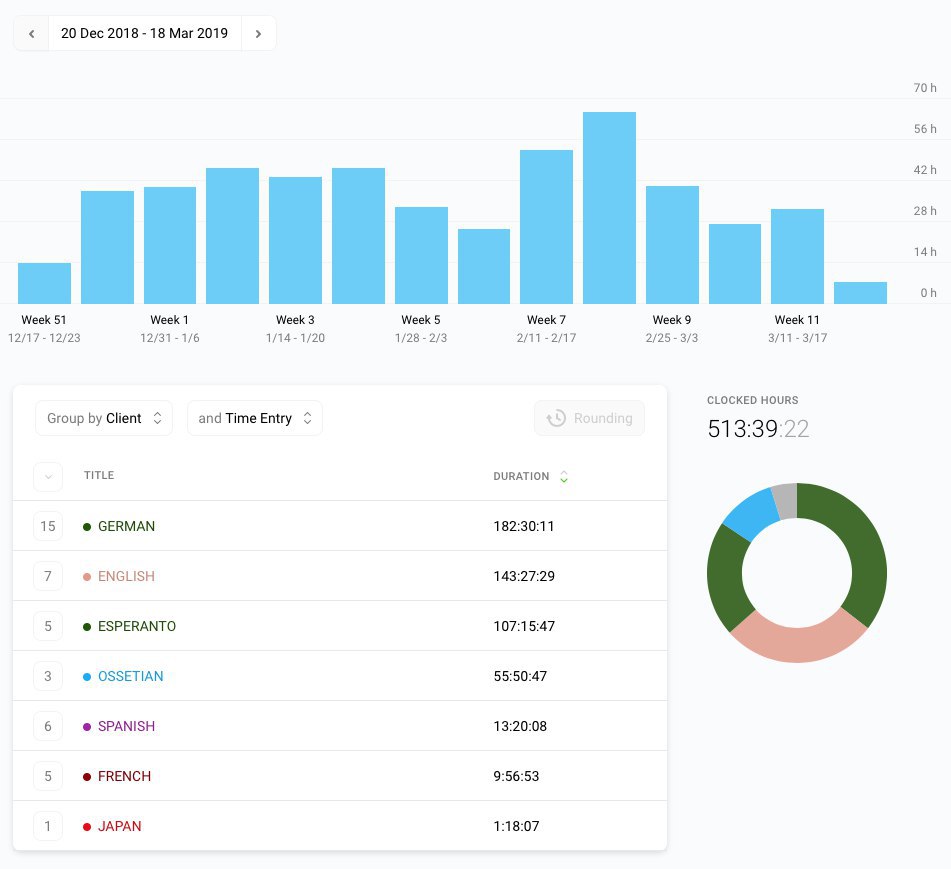
Task: Select the ESPERANTO client name
Action: click(137, 626)
